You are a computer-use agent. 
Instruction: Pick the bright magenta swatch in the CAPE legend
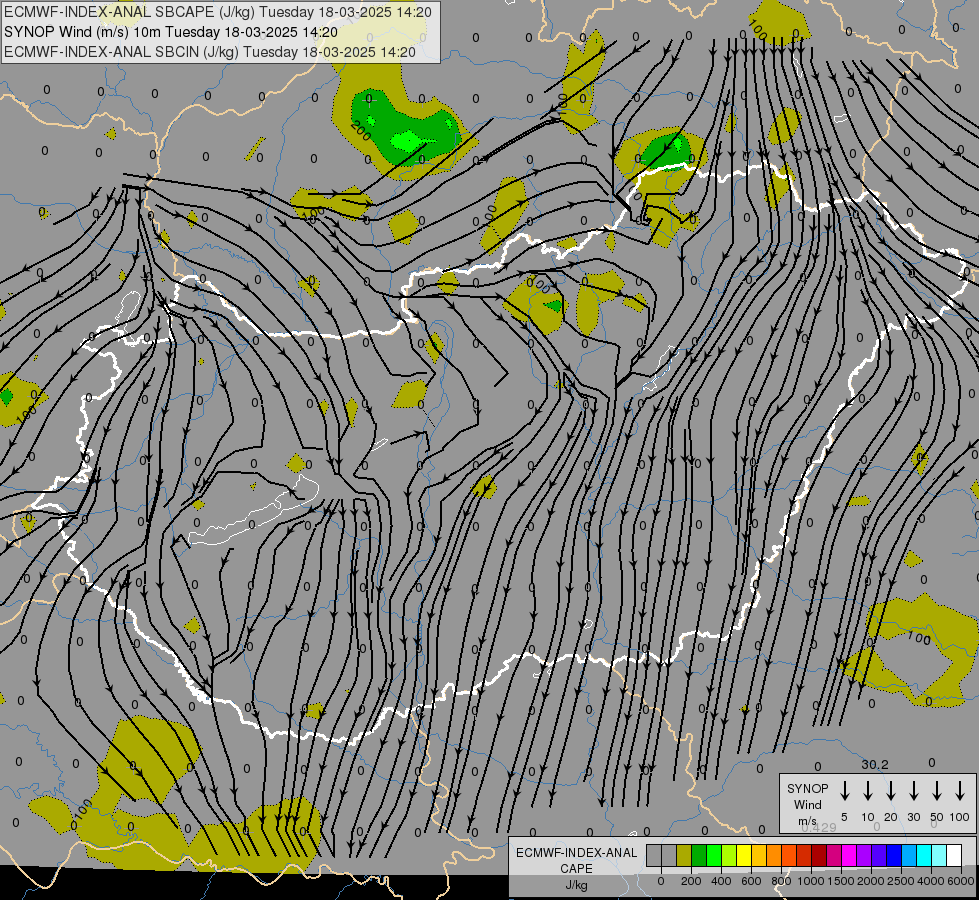pos(849,855)
